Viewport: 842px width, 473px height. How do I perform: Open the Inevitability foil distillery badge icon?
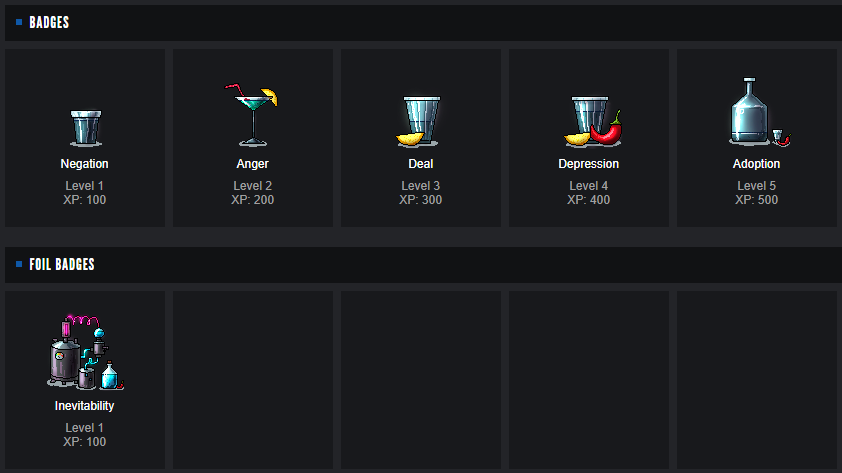[85, 354]
